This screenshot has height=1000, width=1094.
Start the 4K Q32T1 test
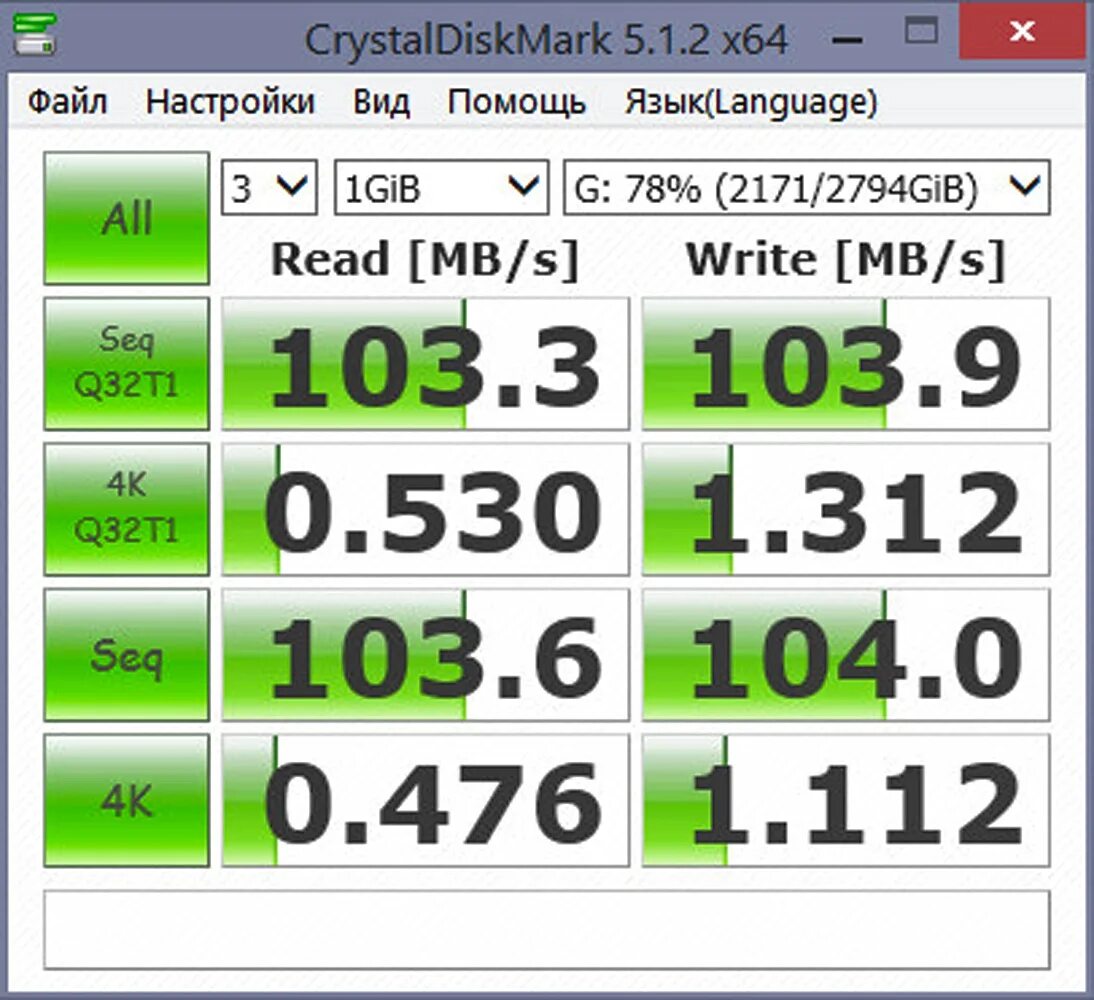tap(126, 509)
